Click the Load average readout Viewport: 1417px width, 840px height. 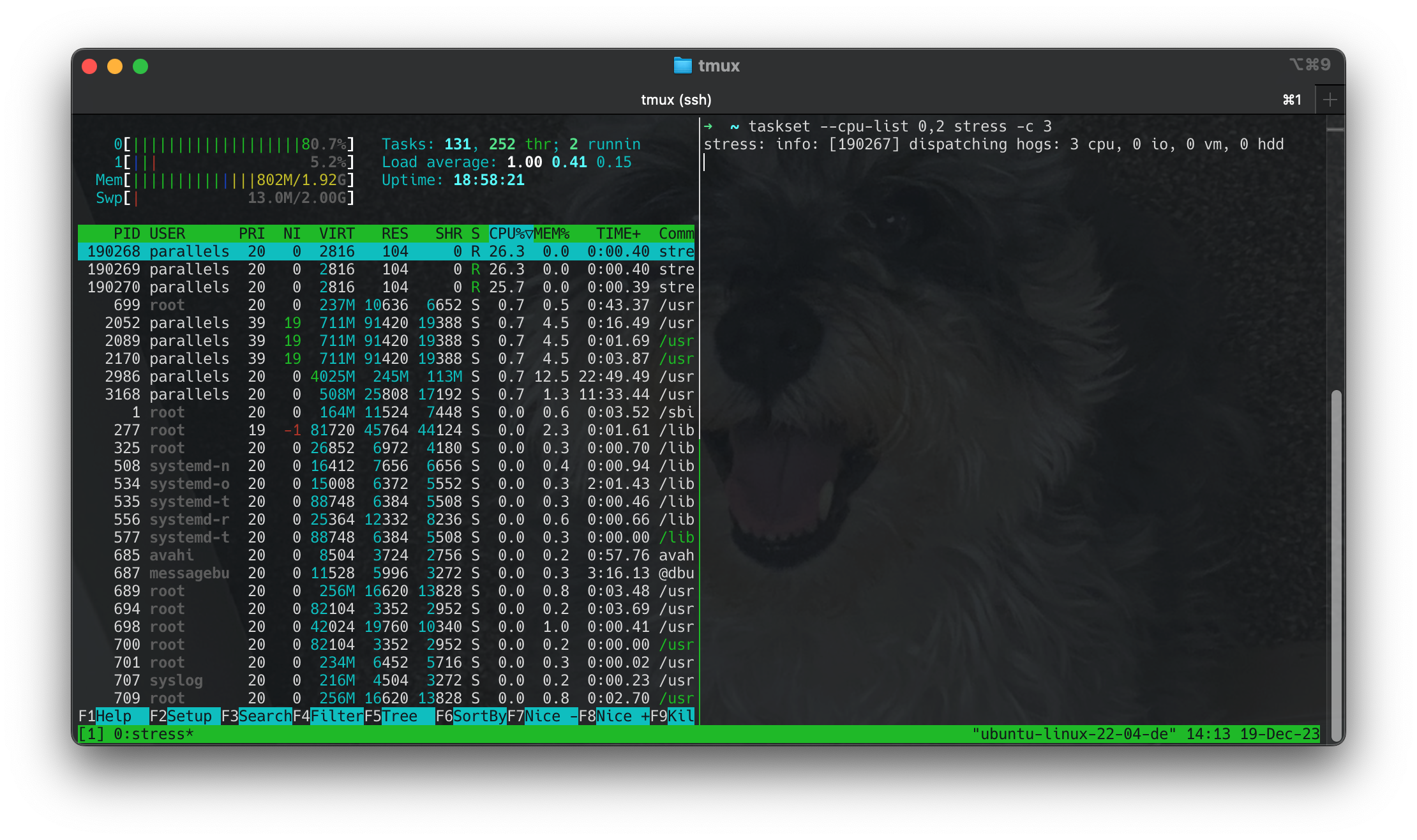504,161
